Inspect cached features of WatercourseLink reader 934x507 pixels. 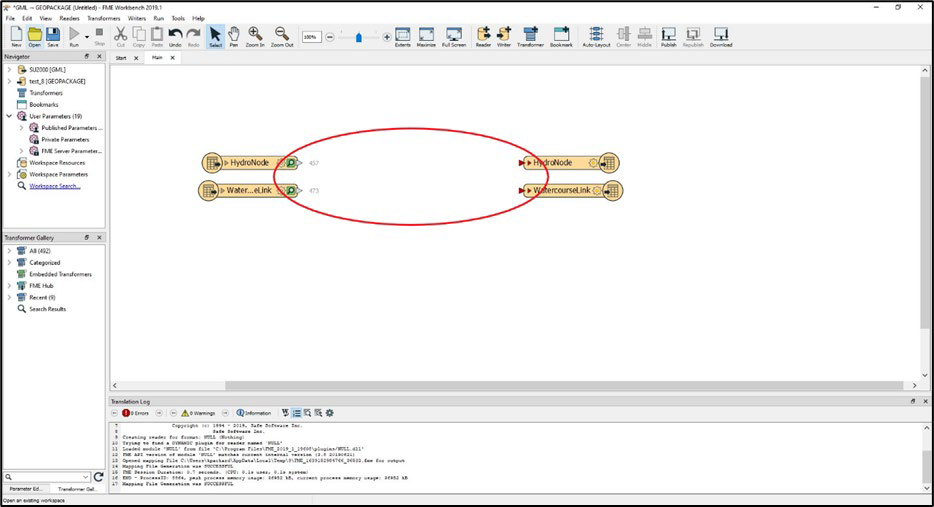coord(291,191)
